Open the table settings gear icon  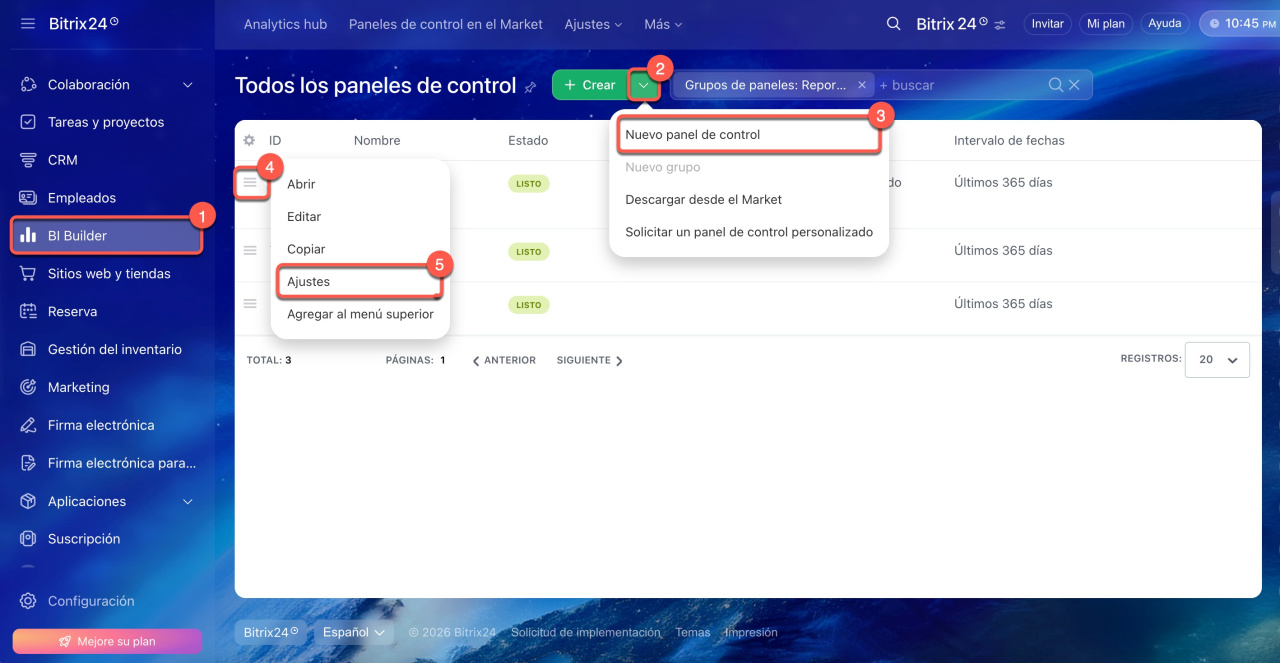(249, 141)
